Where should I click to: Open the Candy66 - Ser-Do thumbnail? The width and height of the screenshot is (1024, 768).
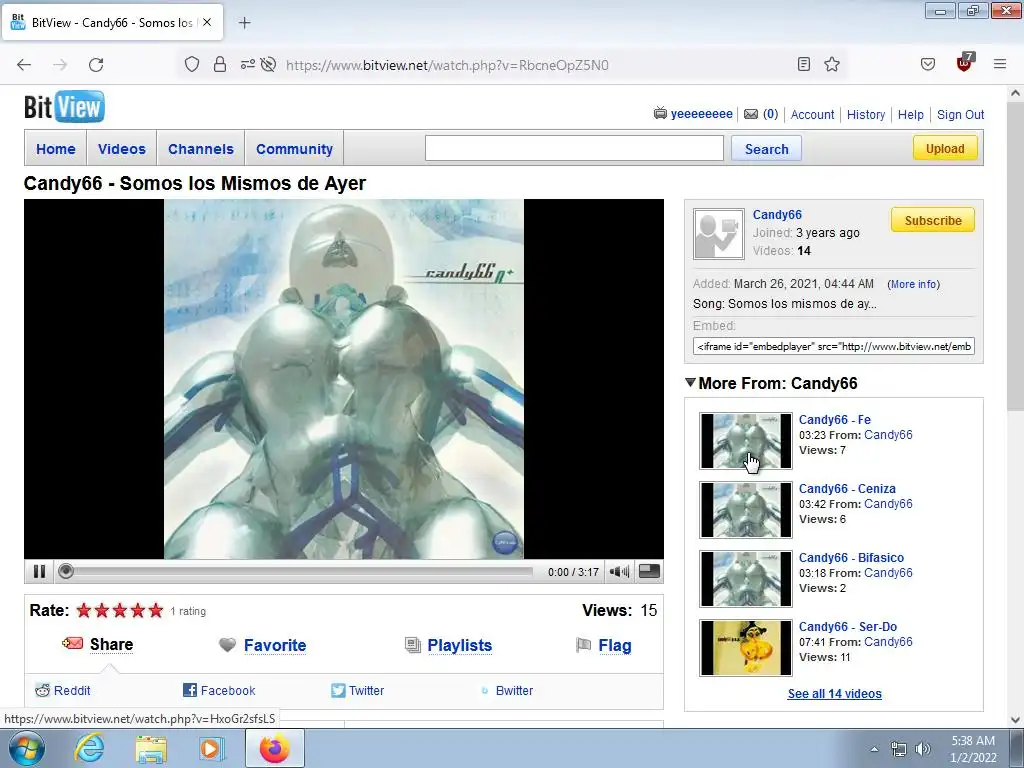click(x=746, y=648)
